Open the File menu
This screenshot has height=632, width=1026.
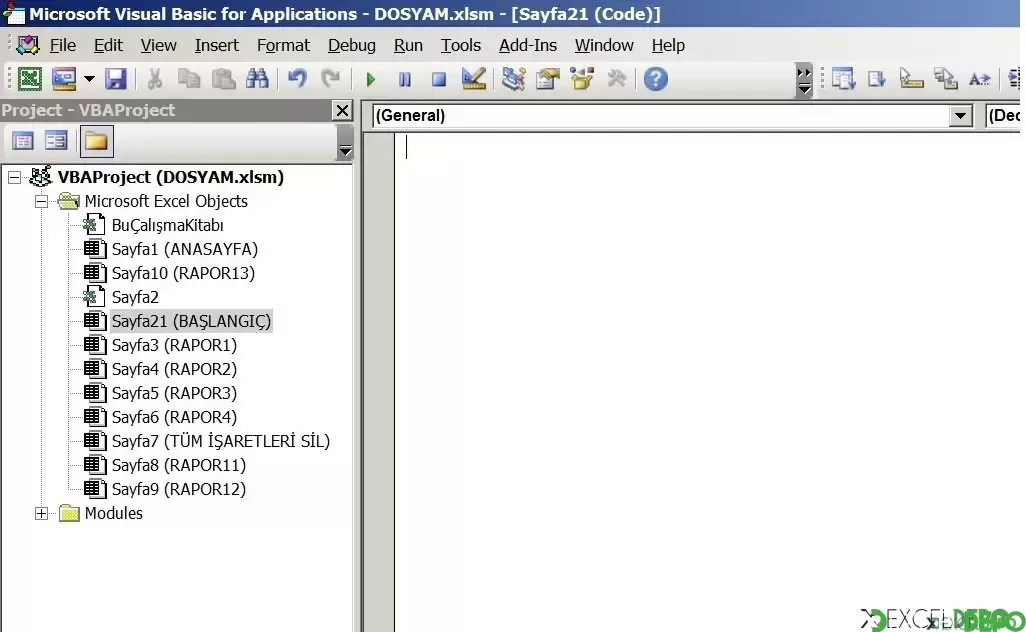(x=63, y=45)
